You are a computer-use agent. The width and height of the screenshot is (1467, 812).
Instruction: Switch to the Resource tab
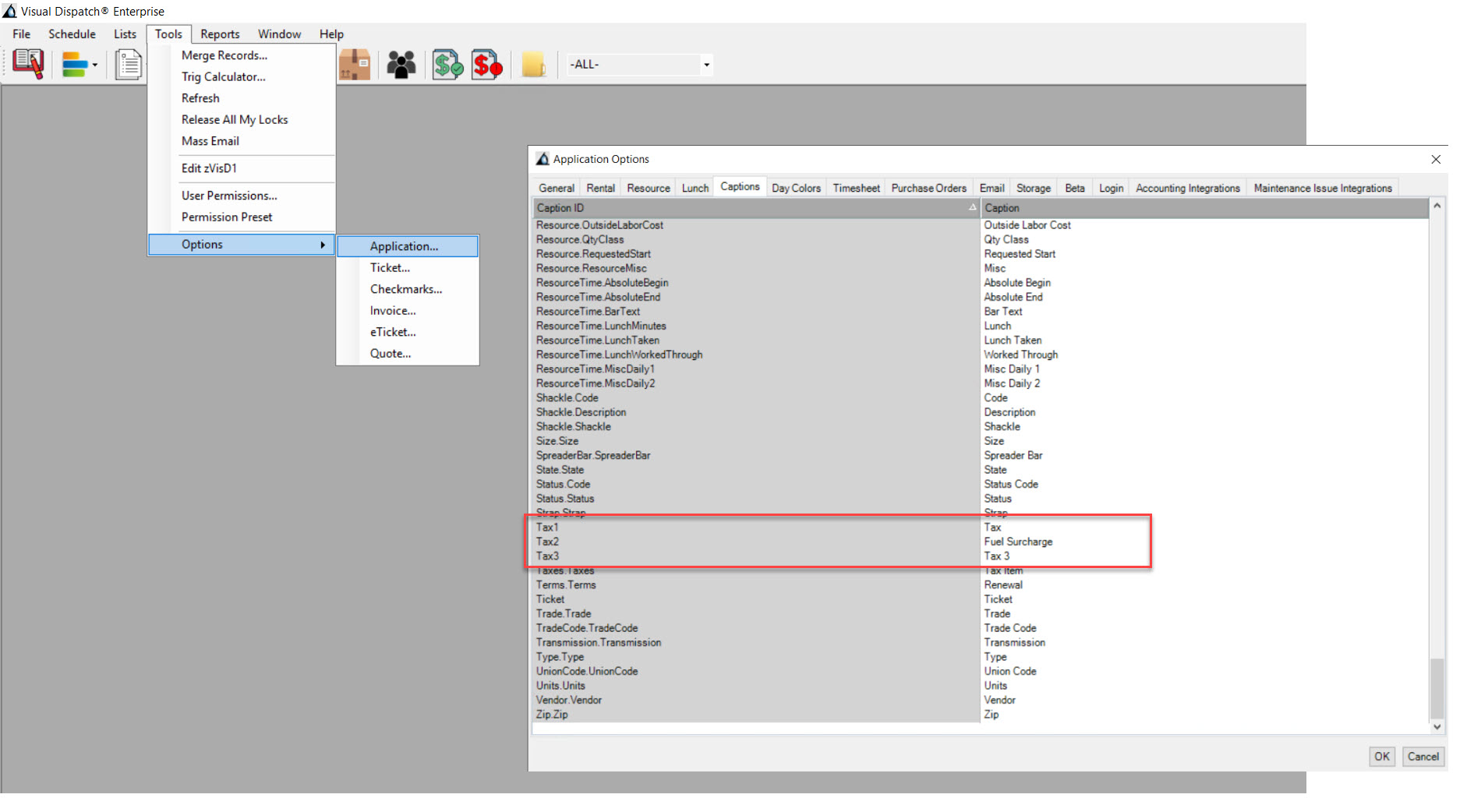pos(649,188)
